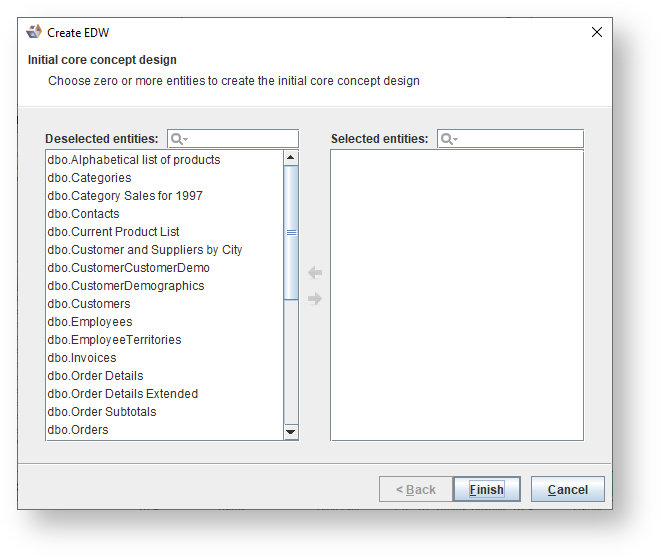Click the deselected entities scrollbar thumb
This screenshot has height=558, width=661.
coord(291,232)
